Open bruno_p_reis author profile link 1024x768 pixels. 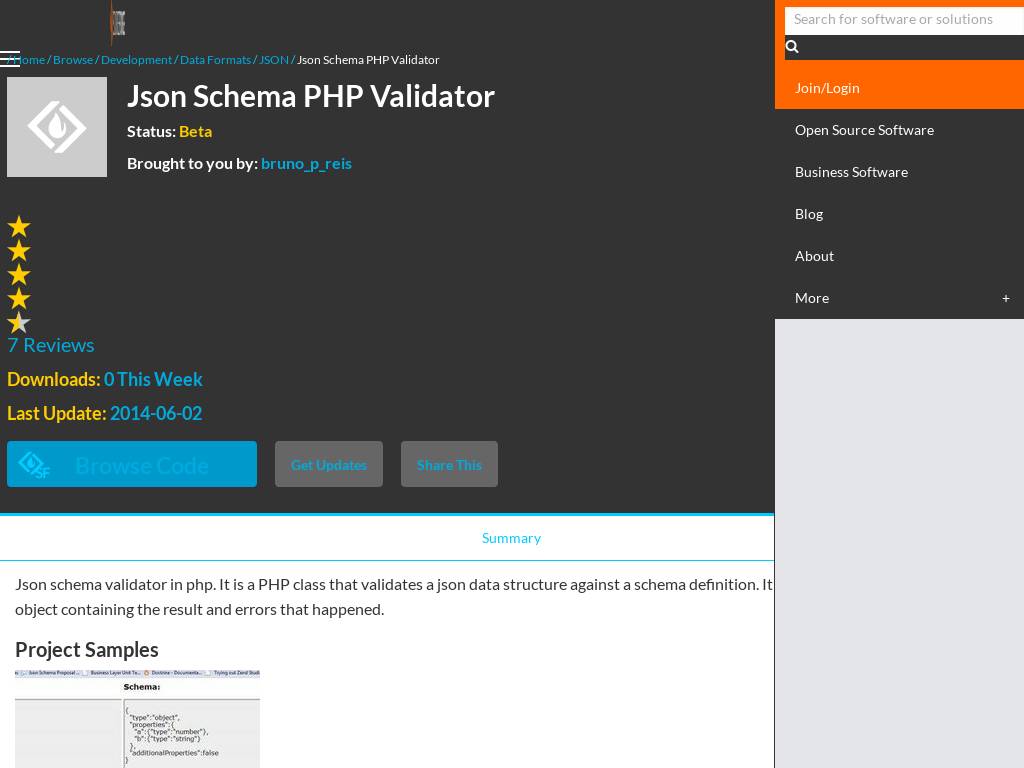coord(306,163)
